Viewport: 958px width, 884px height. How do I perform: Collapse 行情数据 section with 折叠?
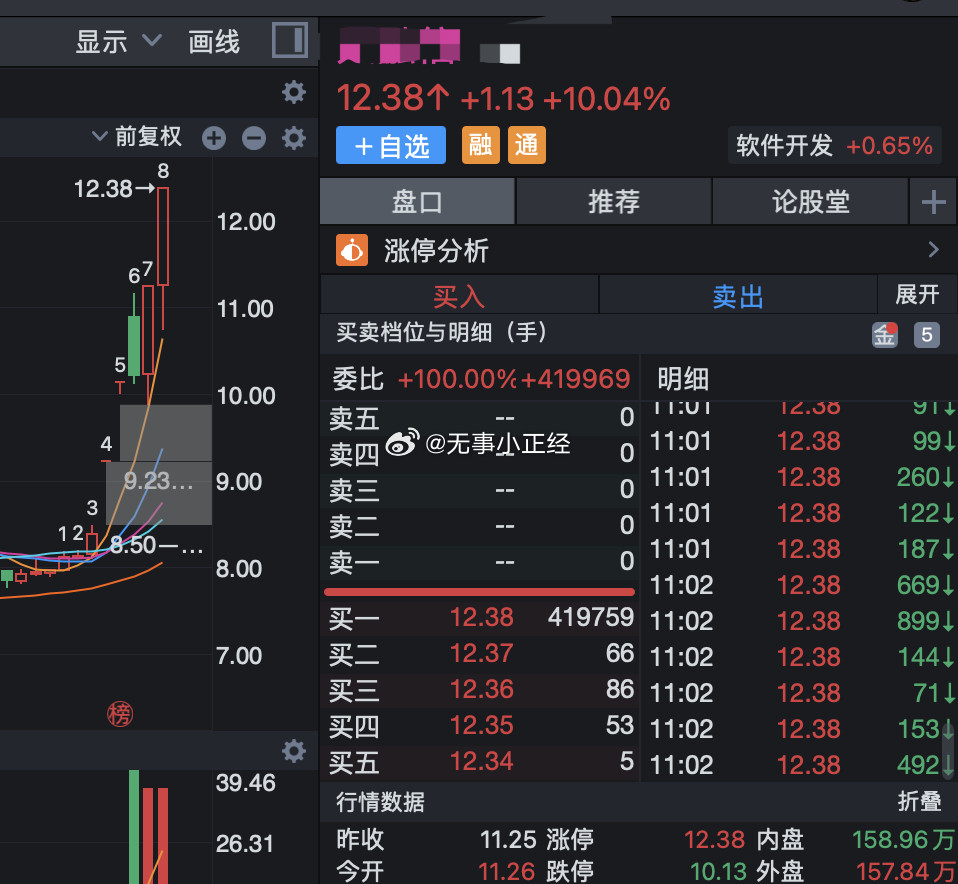coord(919,801)
